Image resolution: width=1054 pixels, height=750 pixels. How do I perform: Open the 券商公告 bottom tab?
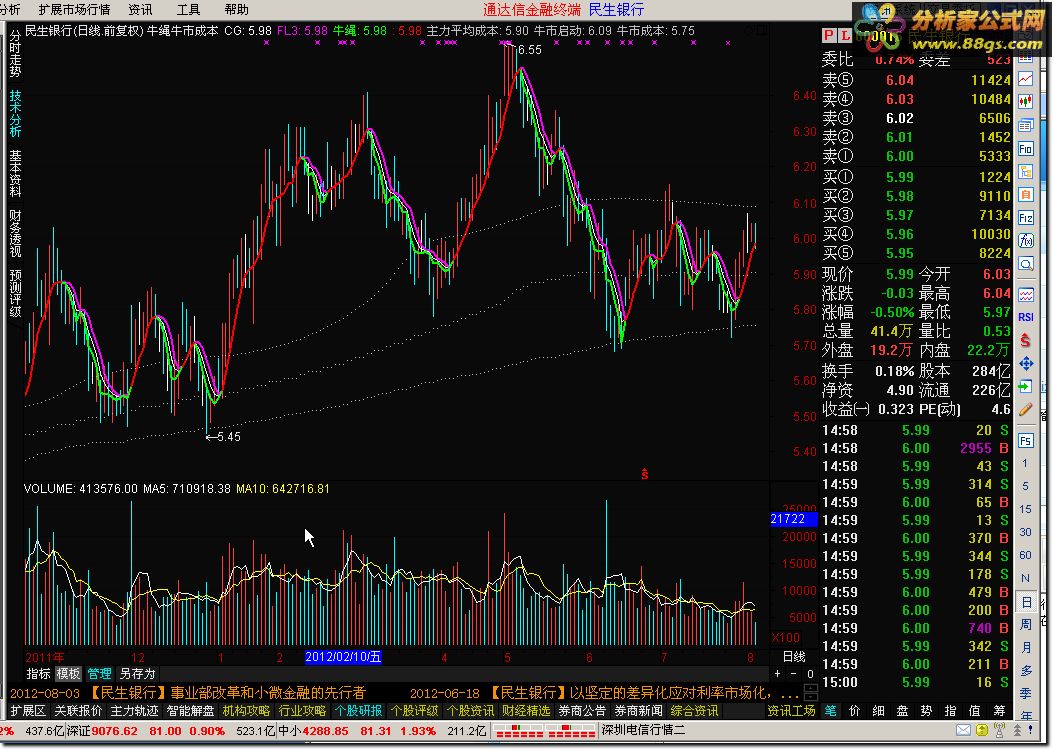point(582,710)
